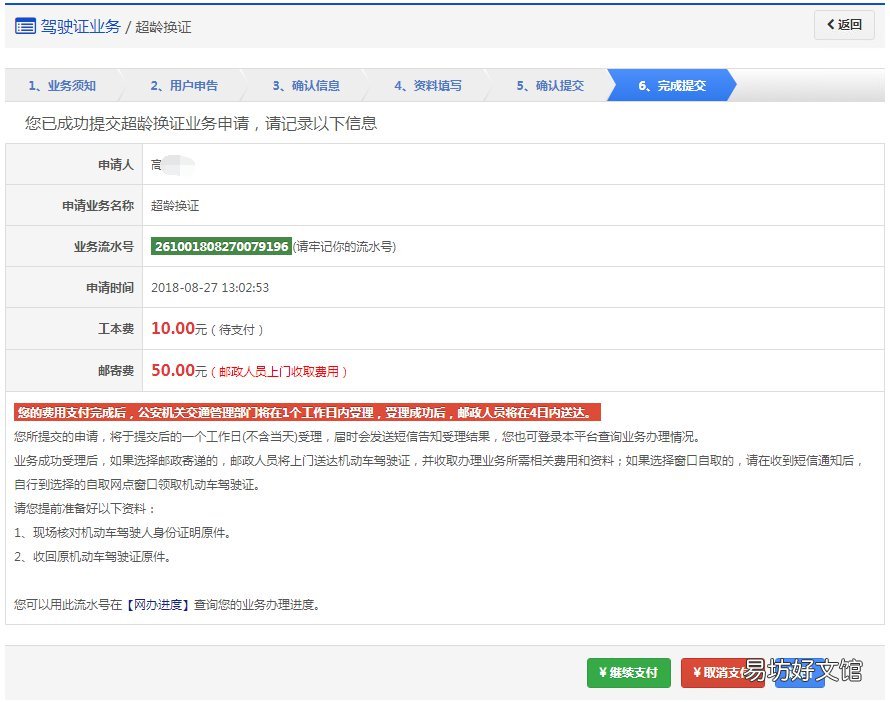890x702 pixels.
Task: Open step 3、确认信息
Action: click(x=306, y=86)
